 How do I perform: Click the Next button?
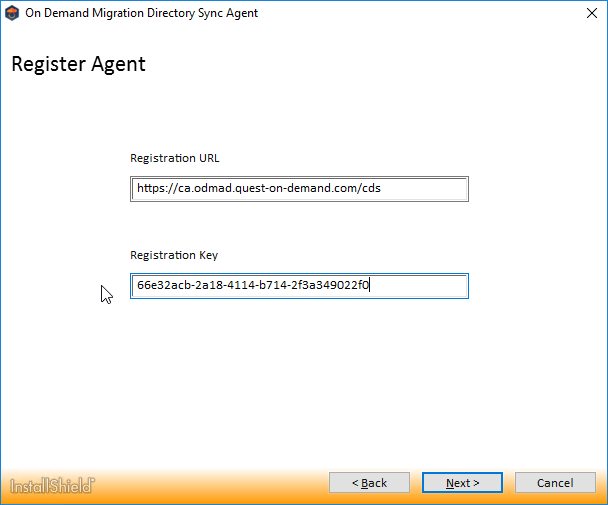point(462,483)
